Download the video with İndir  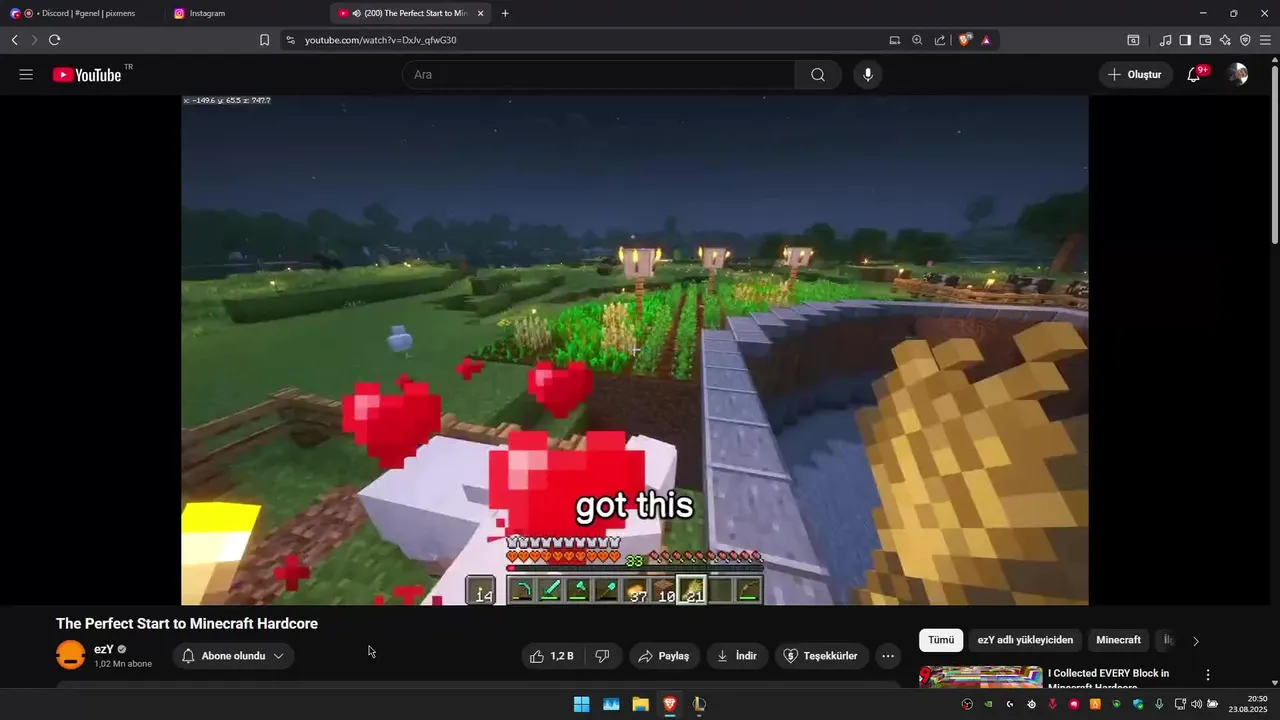point(737,656)
